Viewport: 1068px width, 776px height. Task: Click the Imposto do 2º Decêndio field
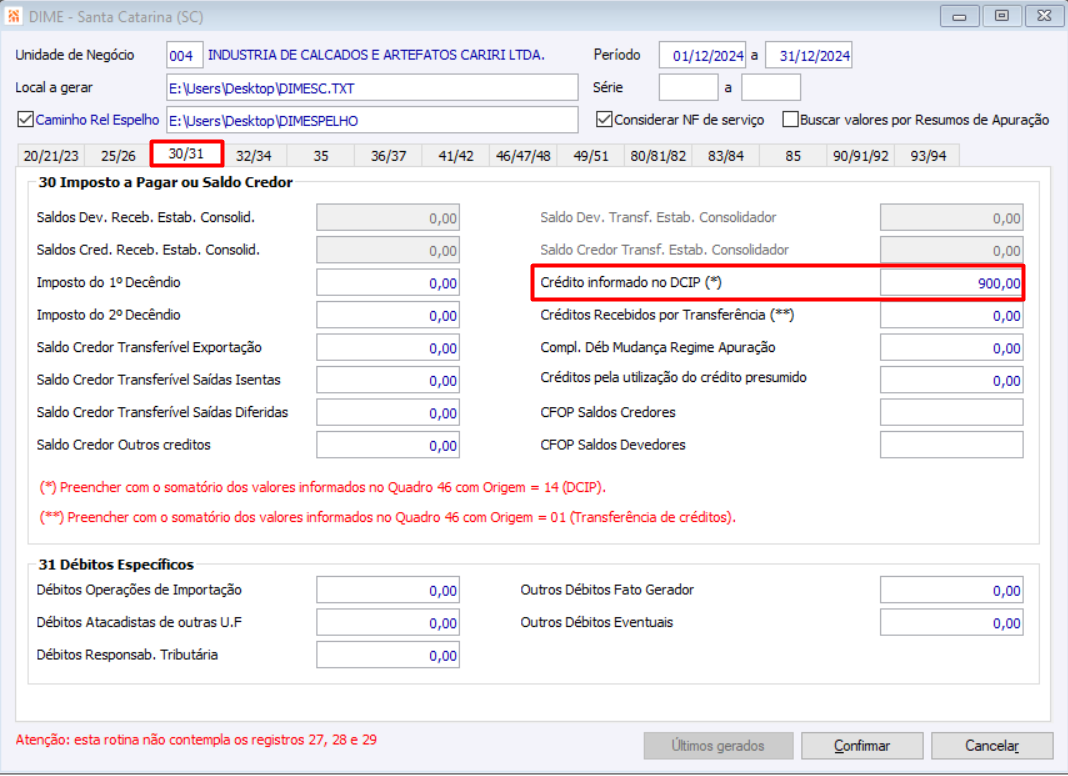pyautogui.click(x=388, y=315)
